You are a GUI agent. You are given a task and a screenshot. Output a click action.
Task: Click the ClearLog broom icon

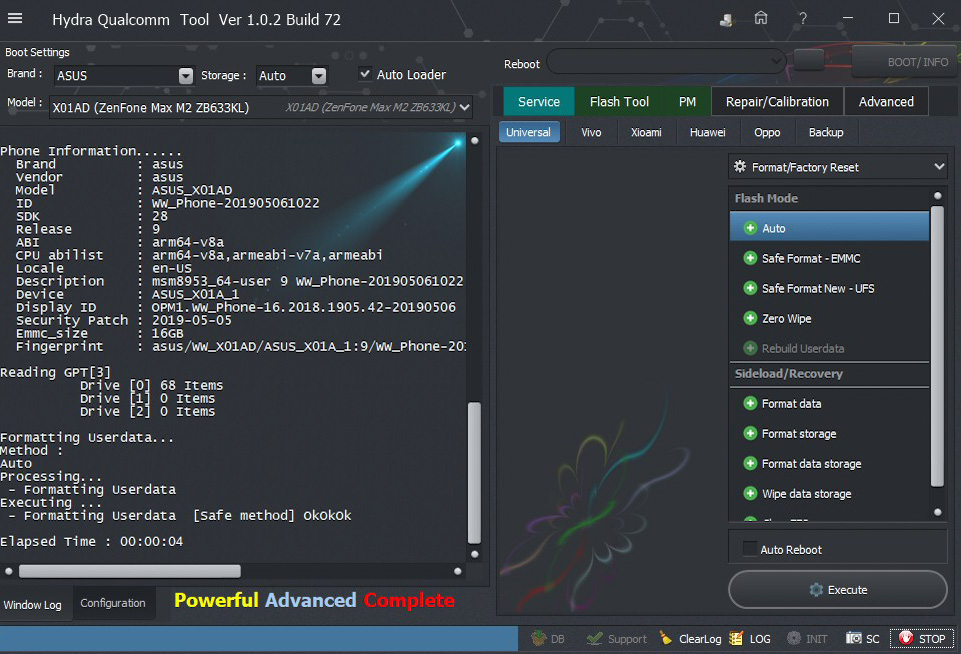pyautogui.click(x=667, y=639)
